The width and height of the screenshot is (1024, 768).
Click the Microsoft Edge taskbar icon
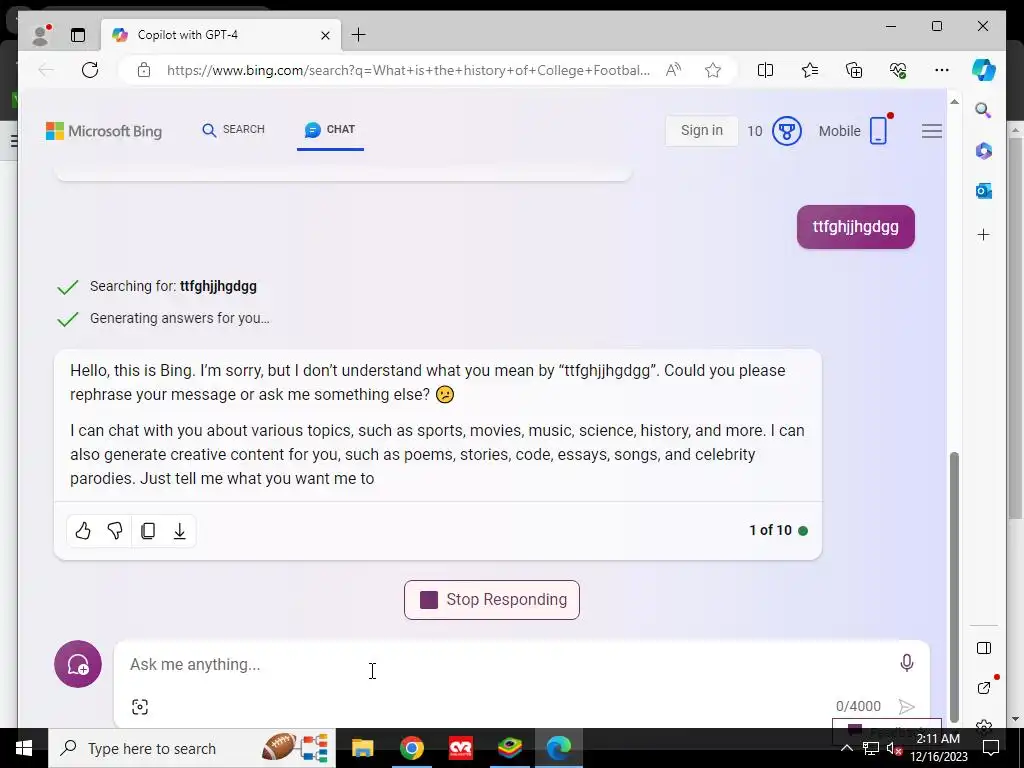tap(559, 748)
